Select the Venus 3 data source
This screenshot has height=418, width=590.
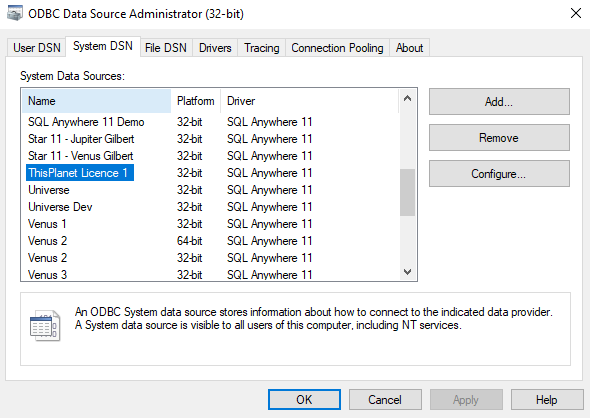point(47,275)
